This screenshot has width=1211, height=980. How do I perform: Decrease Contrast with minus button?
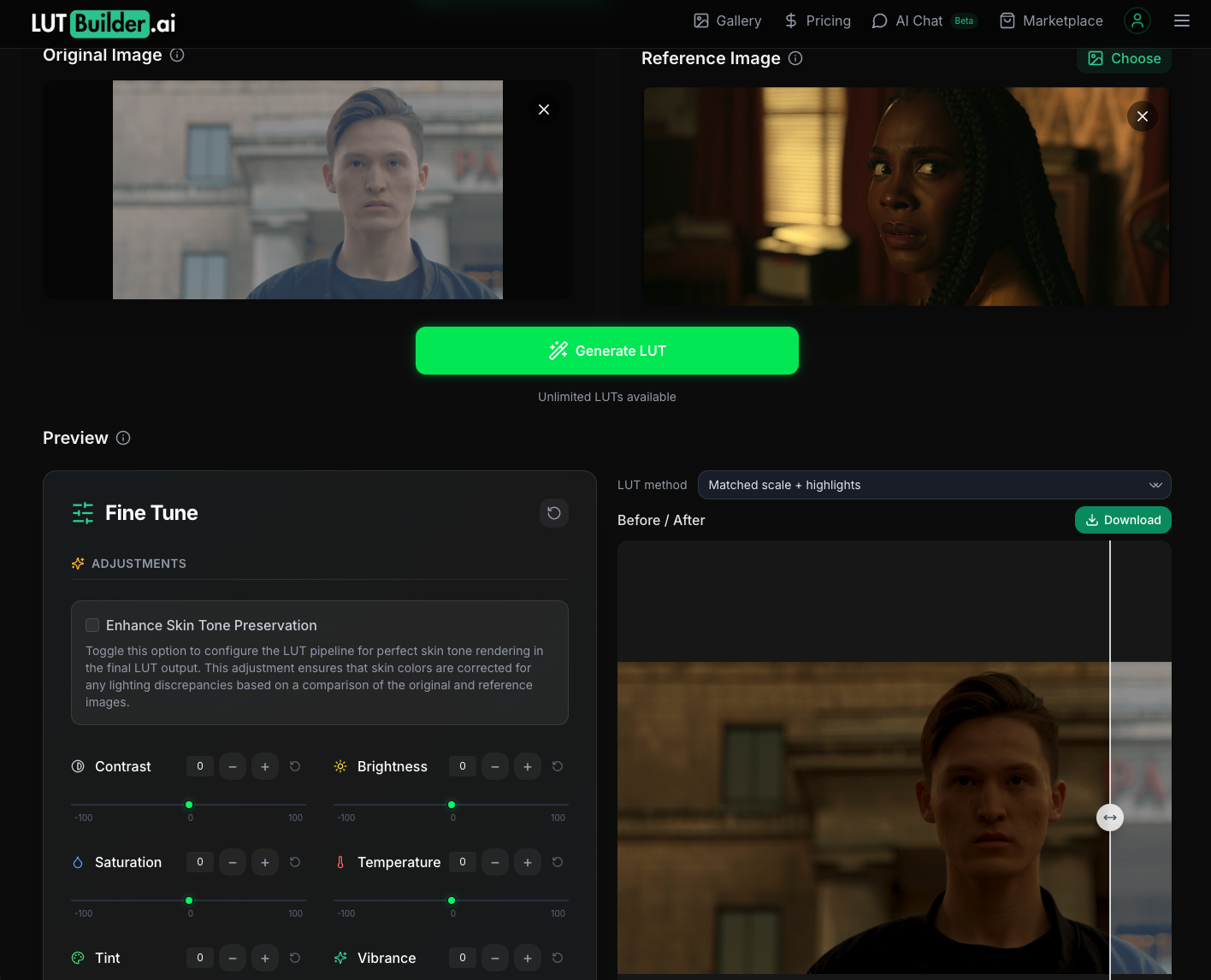point(233,766)
